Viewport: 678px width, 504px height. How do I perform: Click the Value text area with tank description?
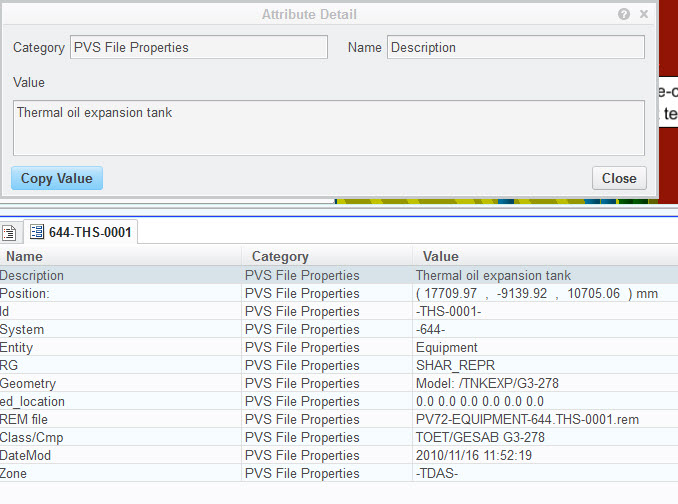coord(329,128)
